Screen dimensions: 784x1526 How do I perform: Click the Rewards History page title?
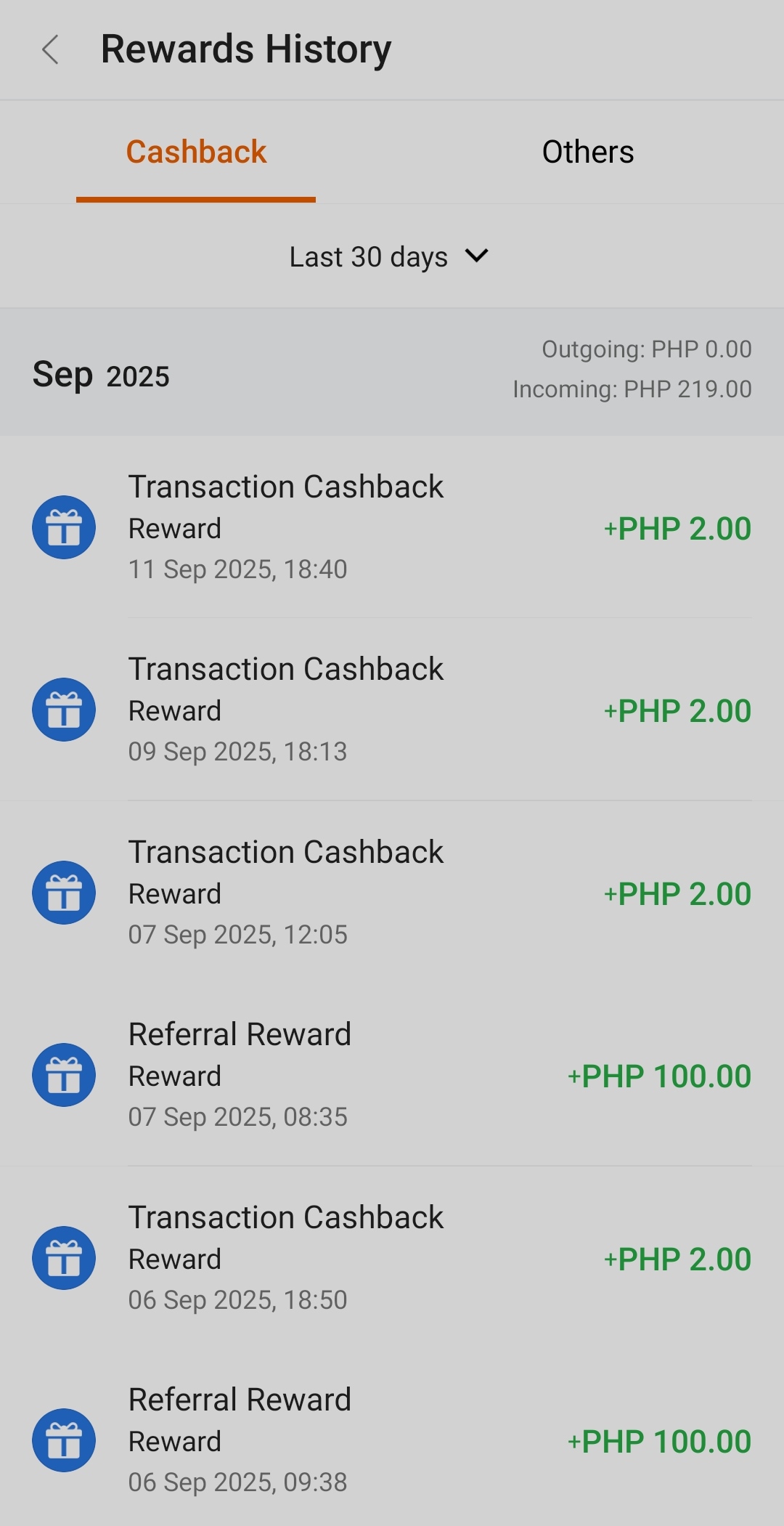(x=246, y=50)
